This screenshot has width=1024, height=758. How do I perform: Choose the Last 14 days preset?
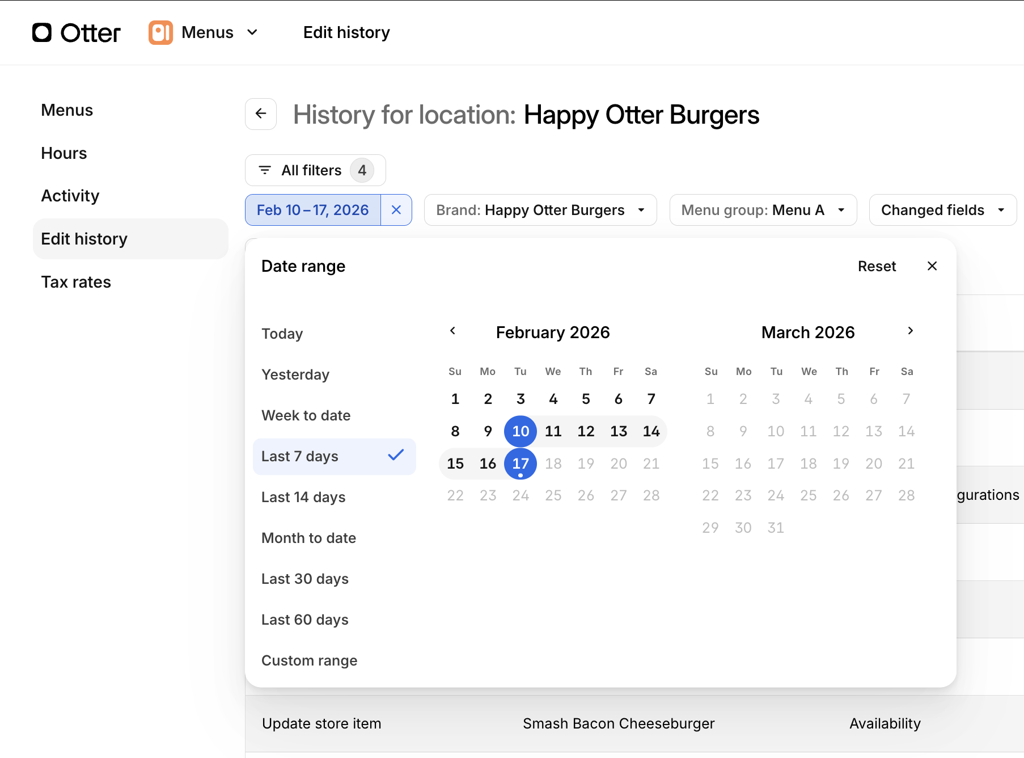[303, 497]
